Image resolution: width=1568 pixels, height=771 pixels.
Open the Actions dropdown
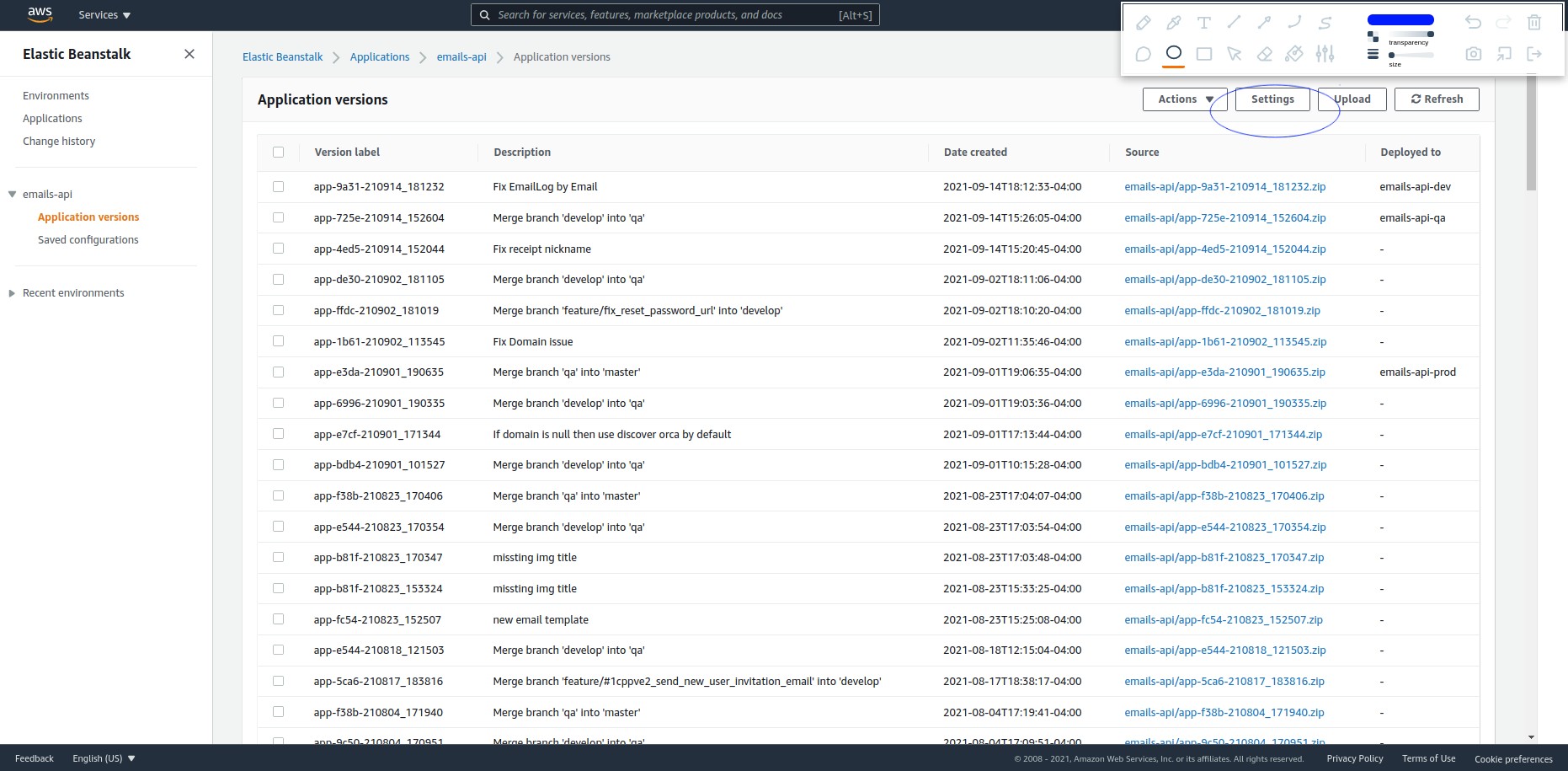pos(1185,99)
